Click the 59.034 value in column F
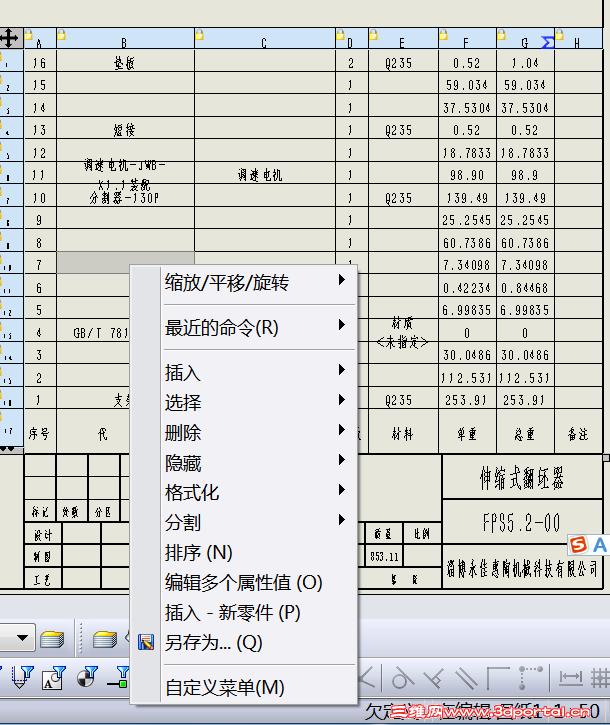This screenshot has height=725, width=610. tap(467, 84)
